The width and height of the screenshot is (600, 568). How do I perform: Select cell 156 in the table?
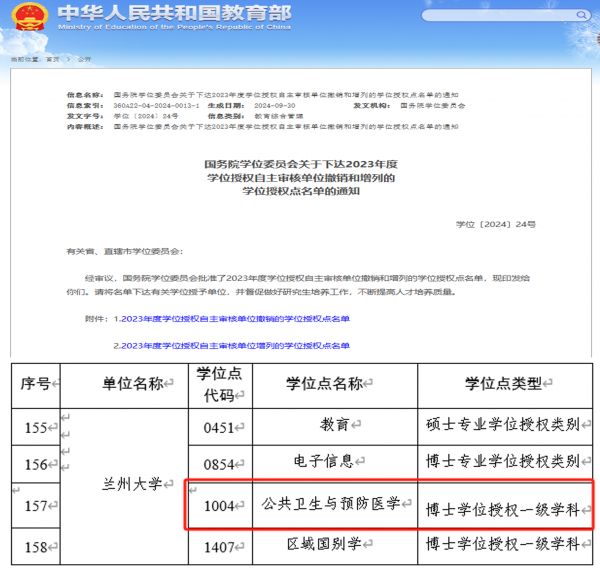coord(36,464)
